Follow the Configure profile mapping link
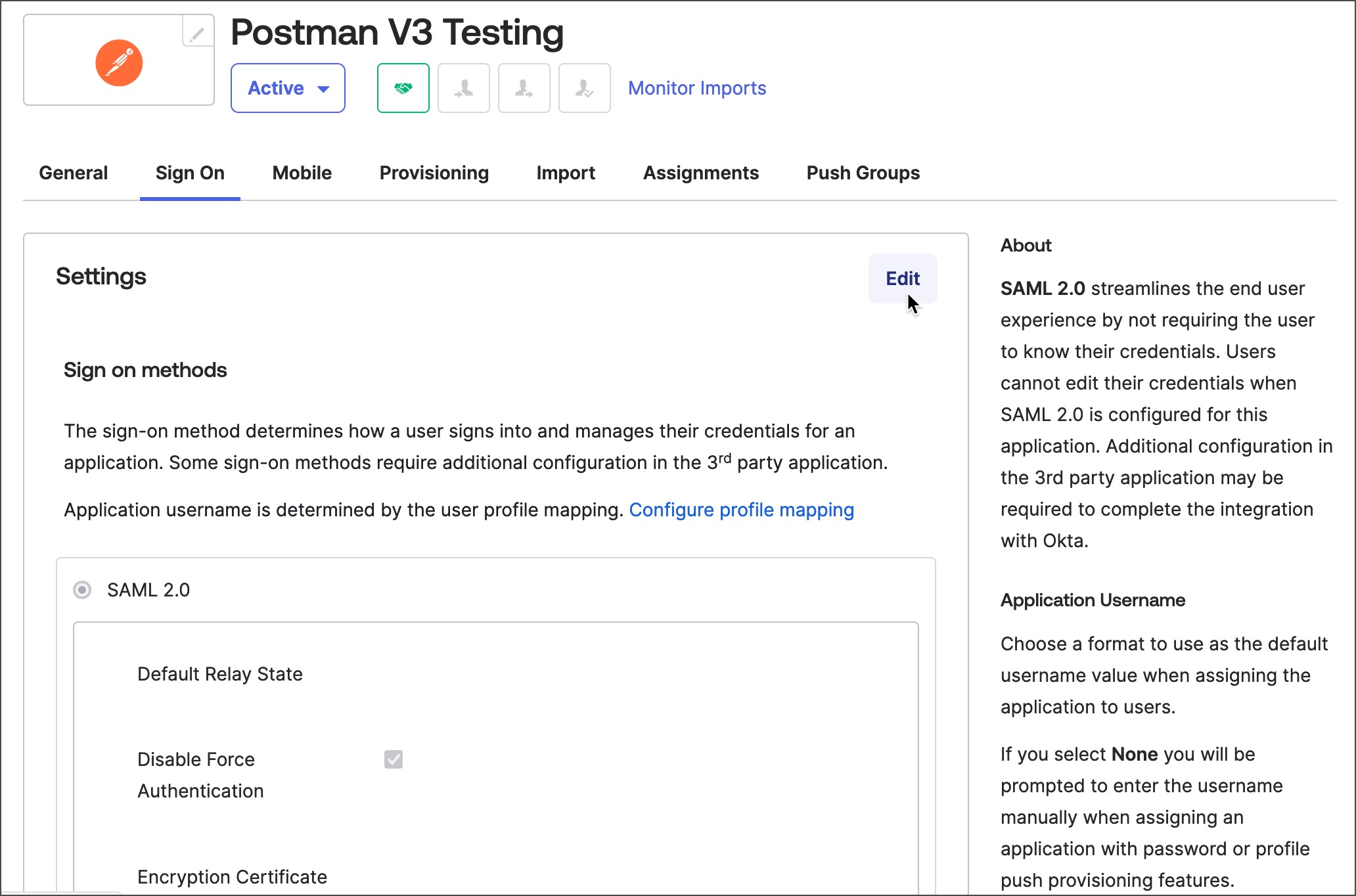The height and width of the screenshot is (896, 1356). [741, 510]
